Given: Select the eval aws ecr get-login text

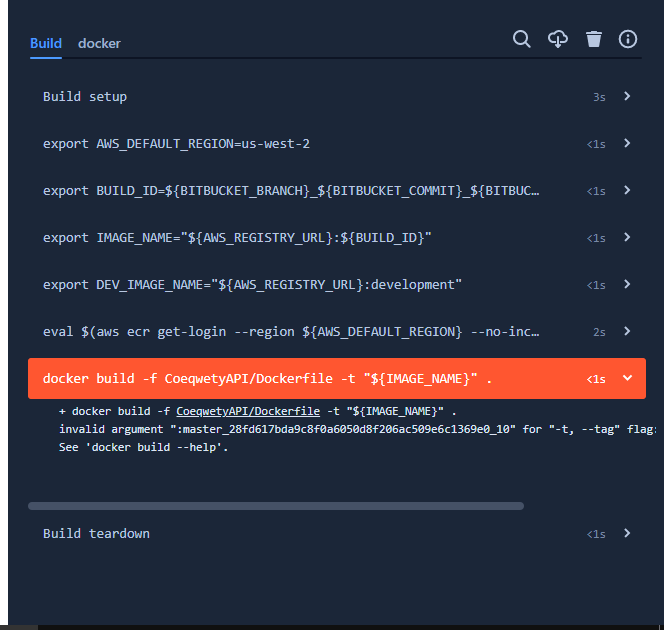Looking at the screenshot, I should [x=291, y=332].
